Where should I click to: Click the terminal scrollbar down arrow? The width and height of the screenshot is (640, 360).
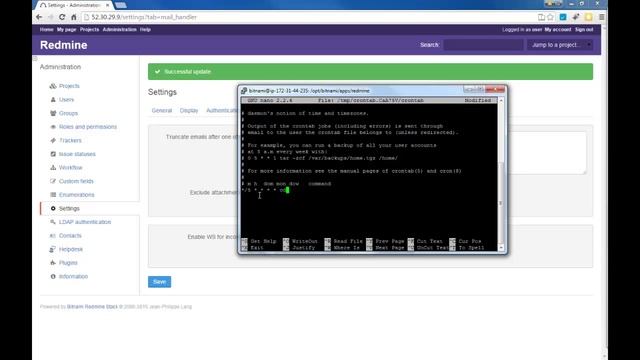pos(501,247)
